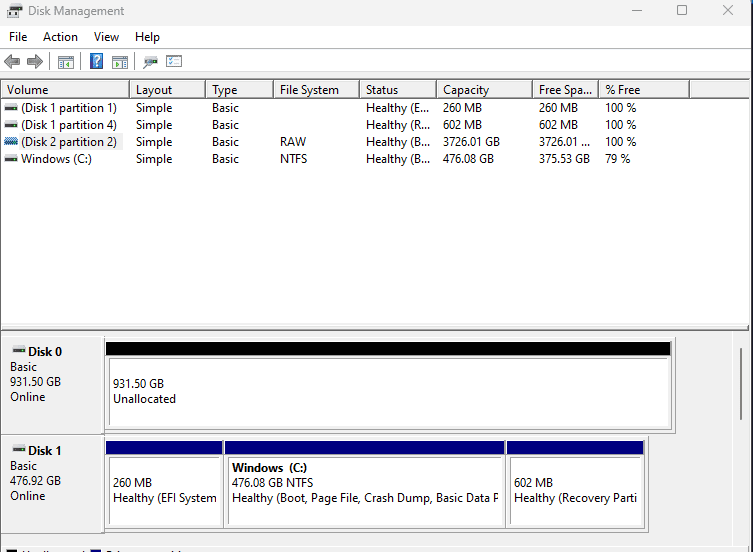This screenshot has width=753, height=552.
Task: Select the 931.50 GB Unallocated region of Disk 0
Action: click(389, 392)
